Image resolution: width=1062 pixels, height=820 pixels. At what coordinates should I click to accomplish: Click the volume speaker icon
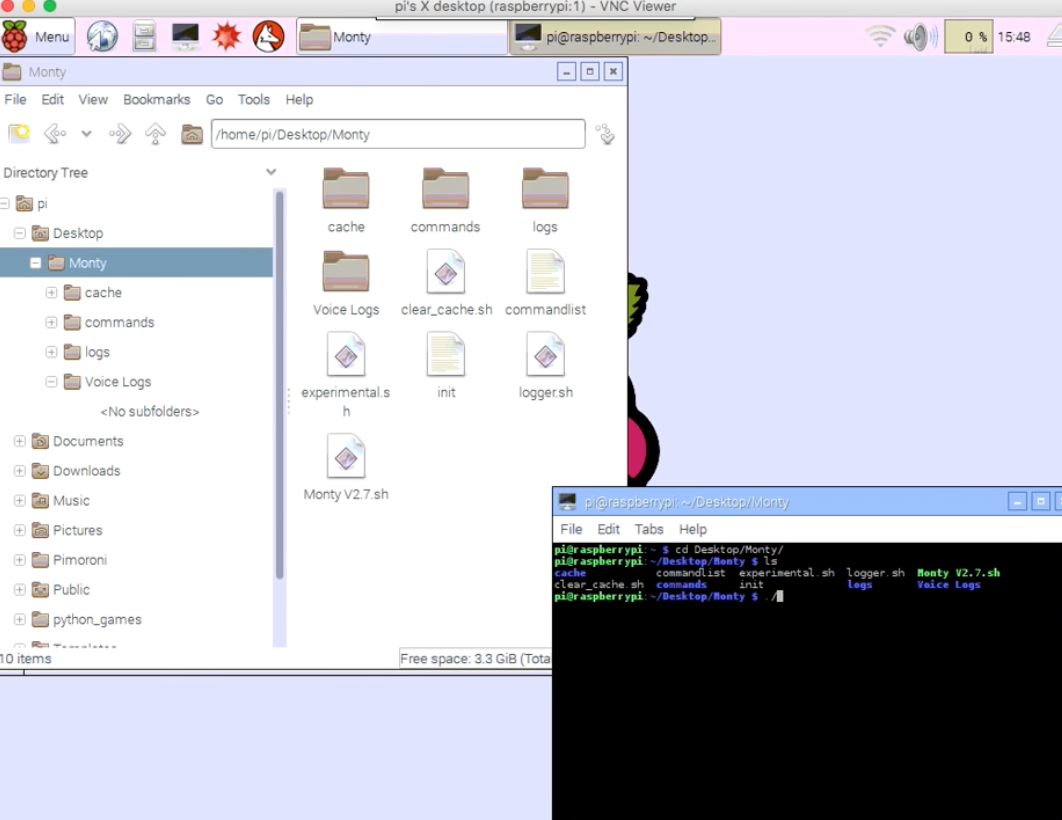920,37
